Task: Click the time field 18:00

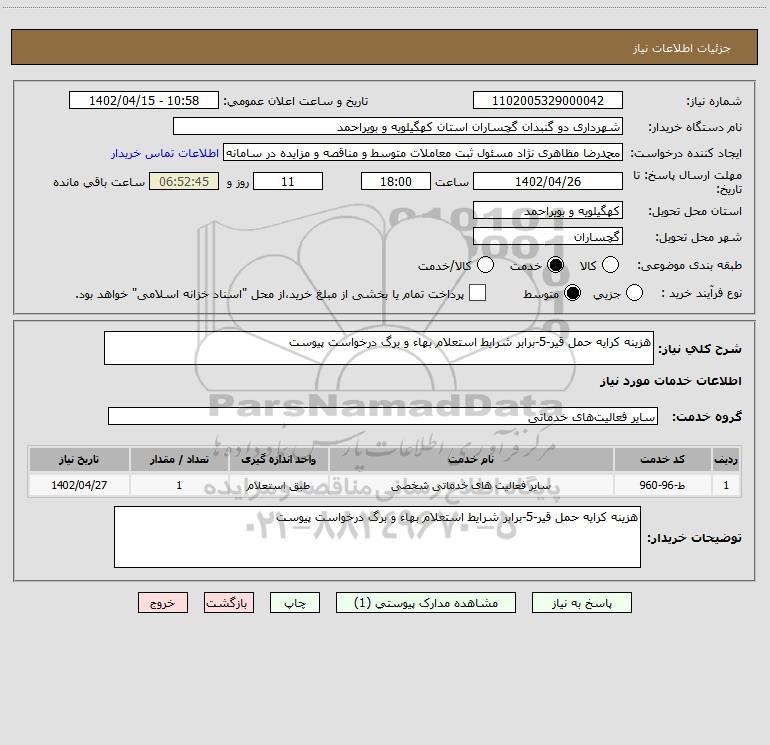Action: [x=396, y=181]
